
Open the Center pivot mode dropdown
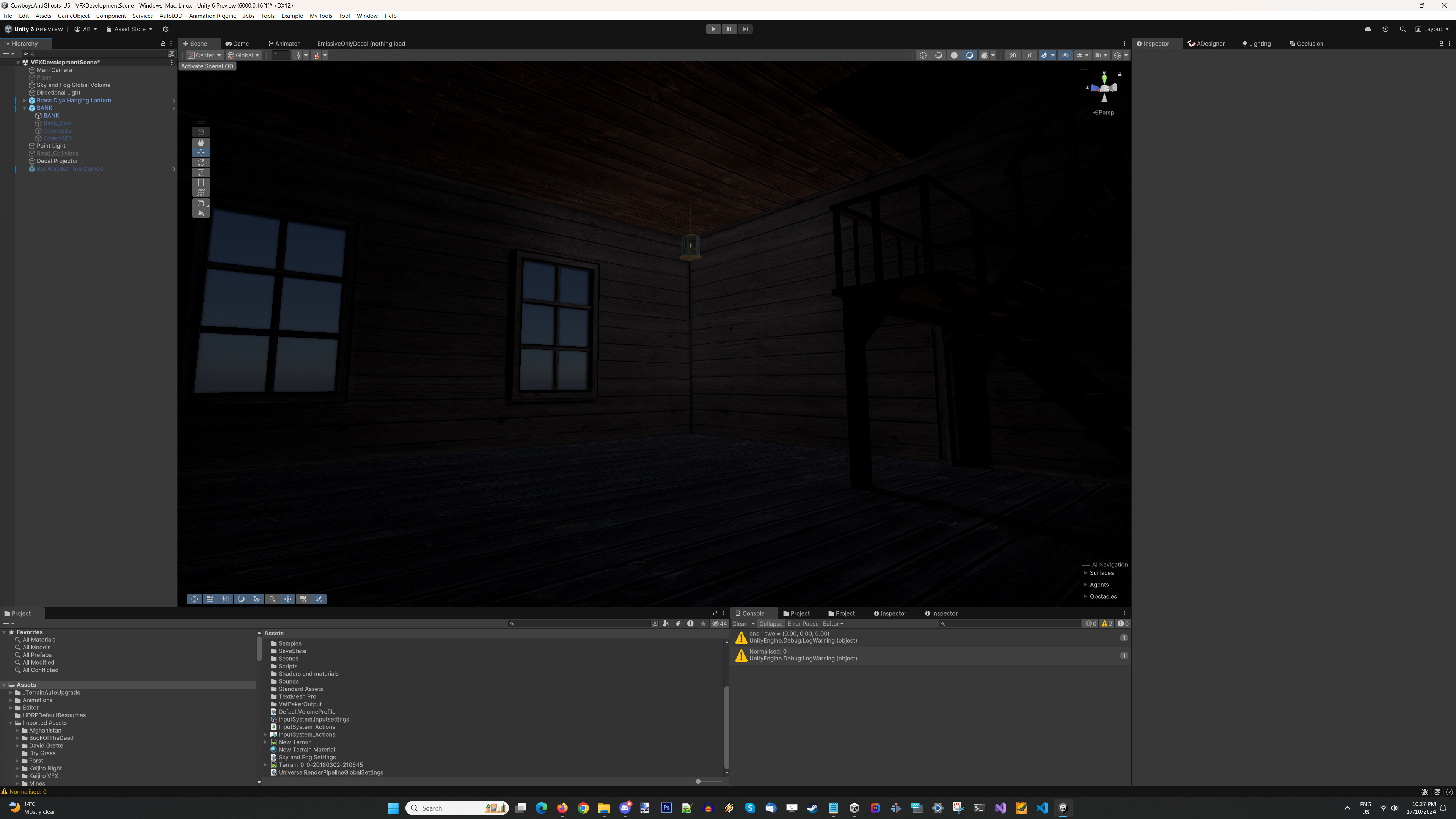point(204,55)
